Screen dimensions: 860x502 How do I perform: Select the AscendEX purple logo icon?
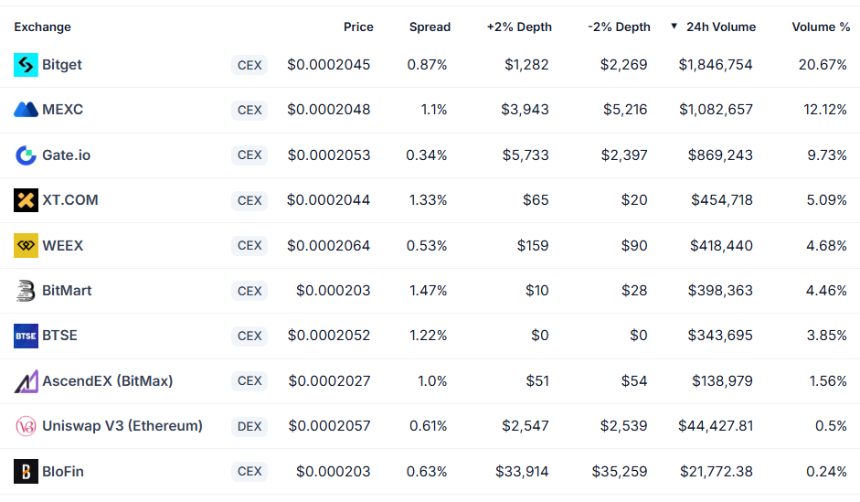(x=26, y=381)
